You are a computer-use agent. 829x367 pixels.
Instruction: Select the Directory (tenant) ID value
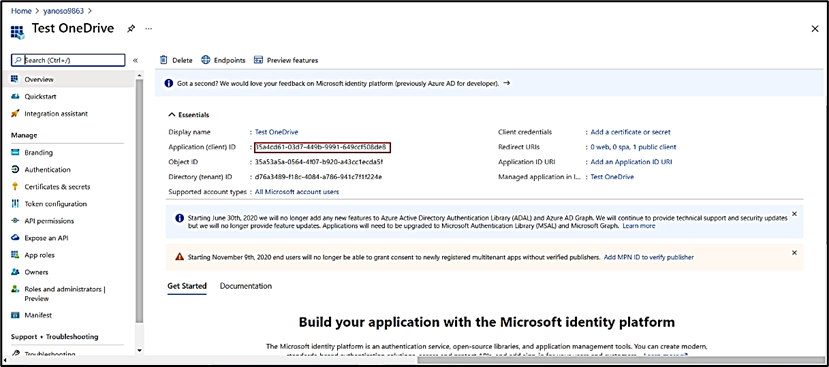(318, 177)
